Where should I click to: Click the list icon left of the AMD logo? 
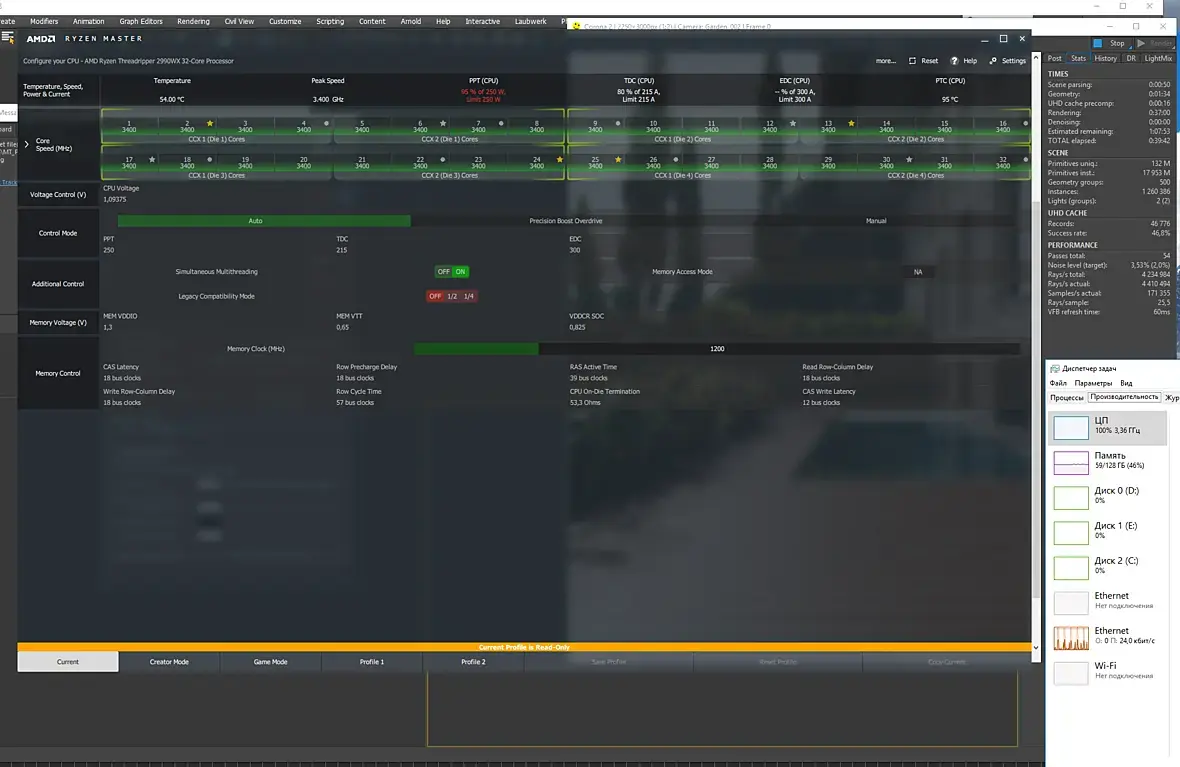point(8,38)
